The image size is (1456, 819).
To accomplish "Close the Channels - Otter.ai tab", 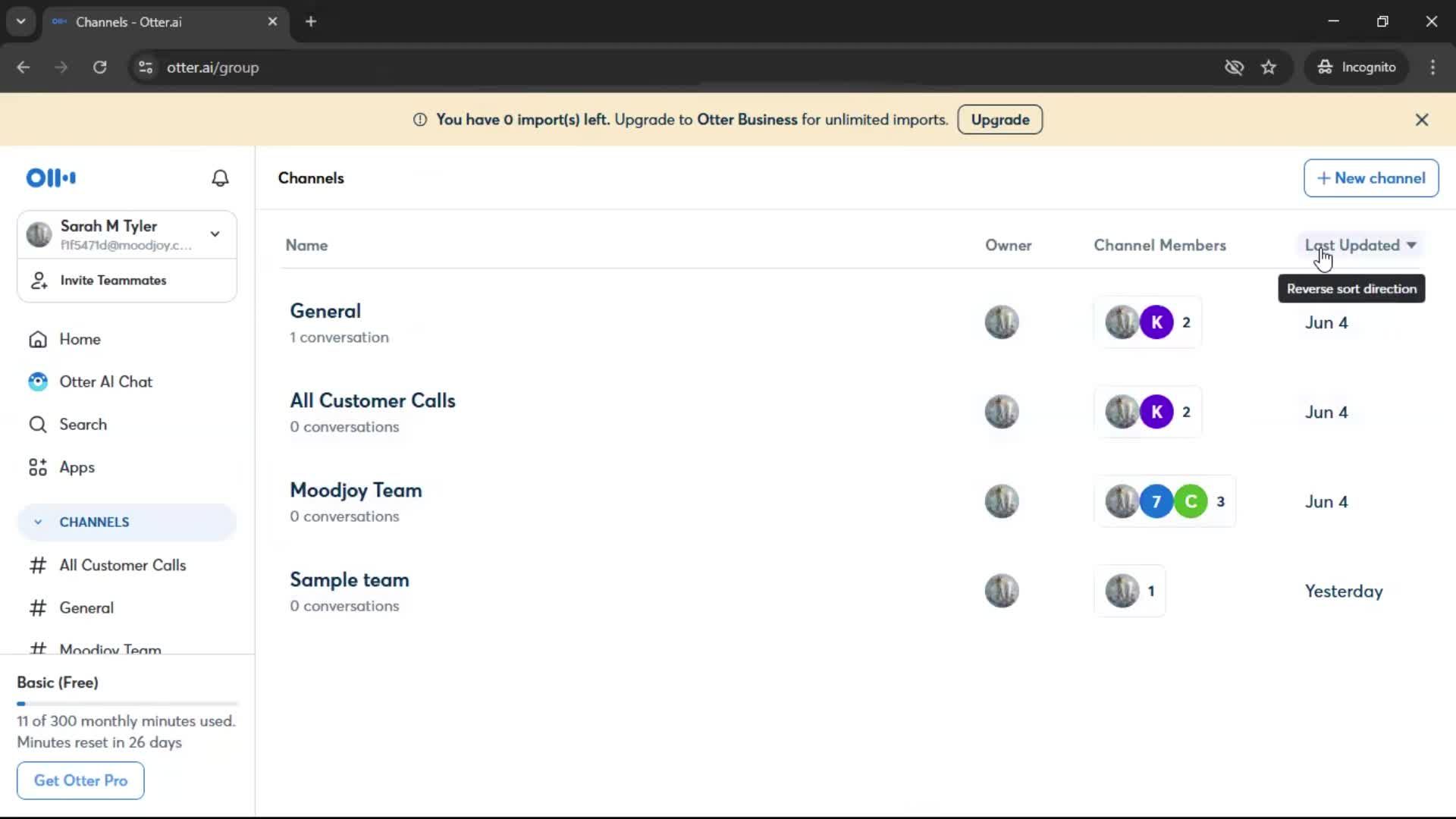I will click(x=272, y=22).
